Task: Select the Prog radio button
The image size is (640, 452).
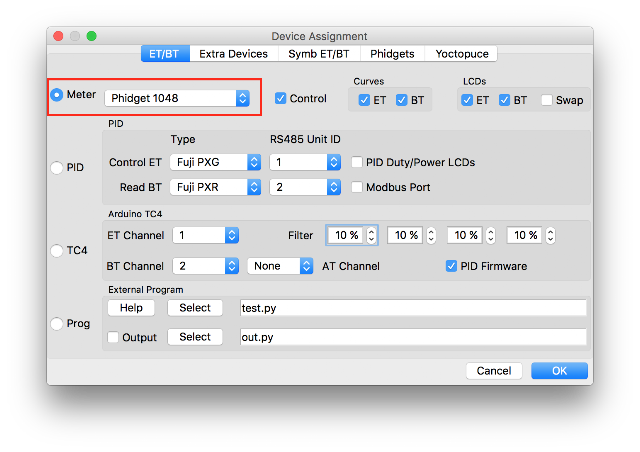Action: pyautogui.click(x=57, y=324)
